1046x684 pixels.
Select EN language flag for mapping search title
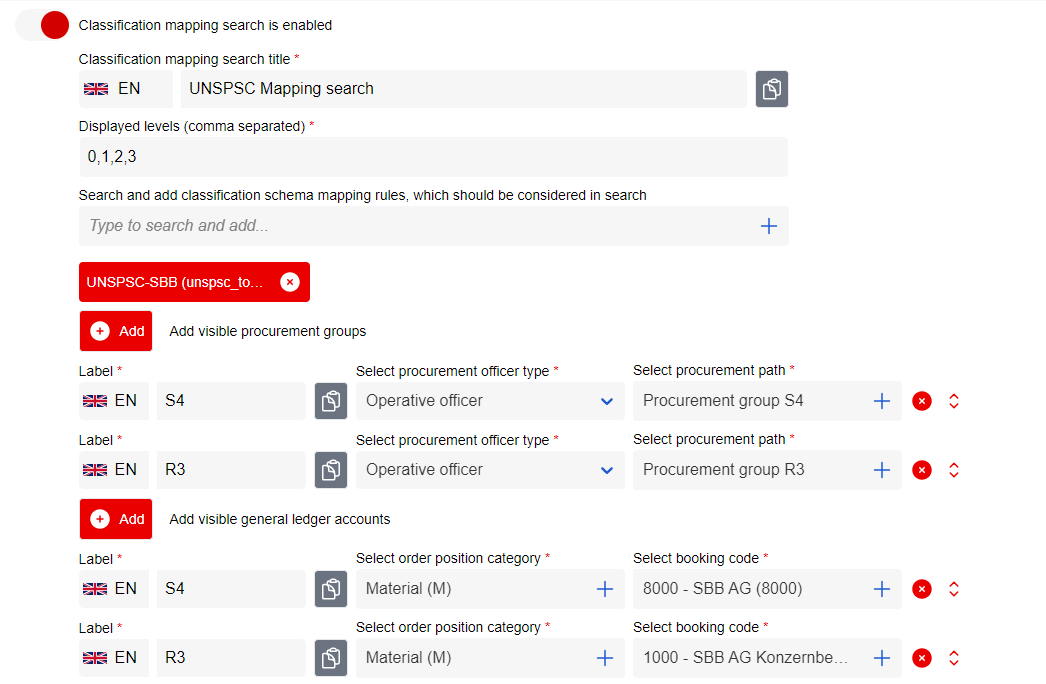(x=112, y=89)
